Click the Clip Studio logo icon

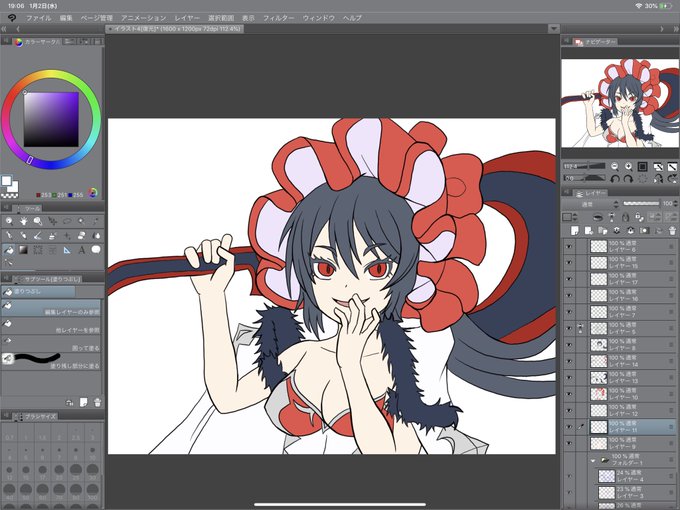(12, 18)
